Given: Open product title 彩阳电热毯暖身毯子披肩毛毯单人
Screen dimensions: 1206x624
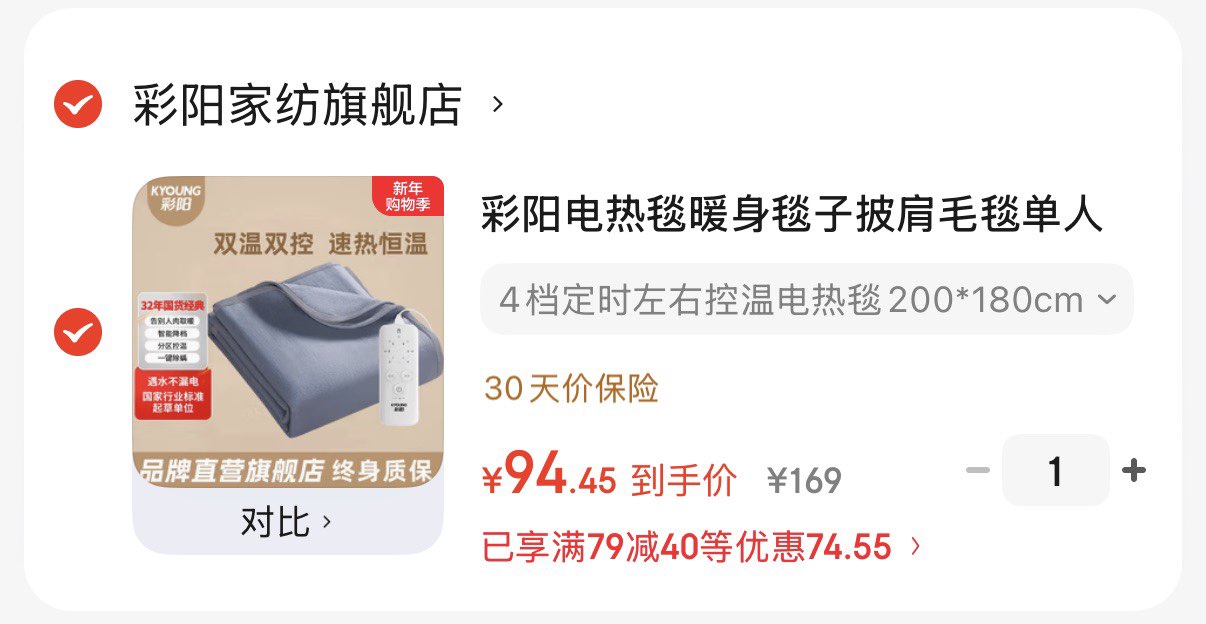Looking at the screenshot, I should pos(792,214).
